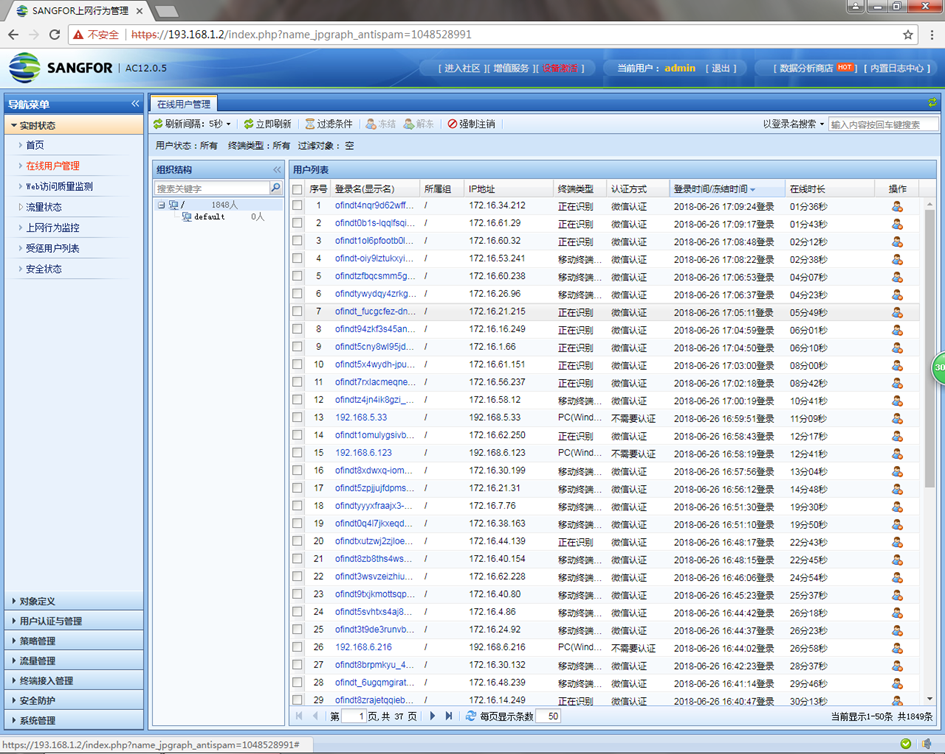The image size is (945, 754).
Task: Open the 数据分析商店 link
Action: (x=806, y=68)
